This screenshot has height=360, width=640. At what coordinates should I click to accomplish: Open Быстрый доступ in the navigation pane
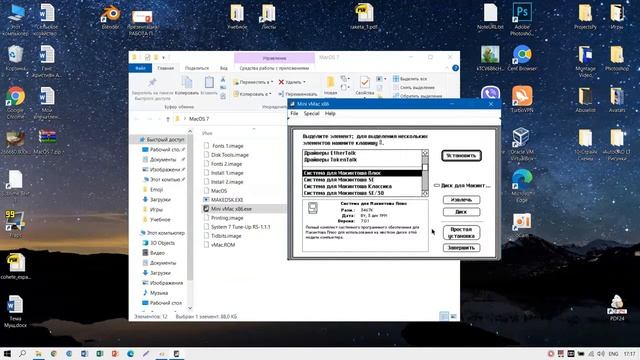click(162, 140)
